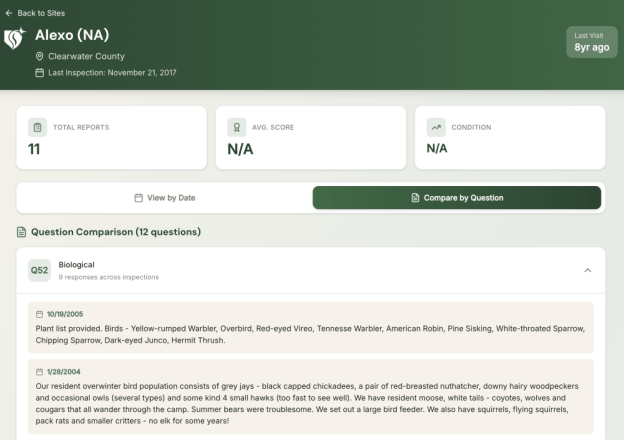Click the Total Reports clipboard icon
This screenshot has height=440, width=624.
(37, 127)
